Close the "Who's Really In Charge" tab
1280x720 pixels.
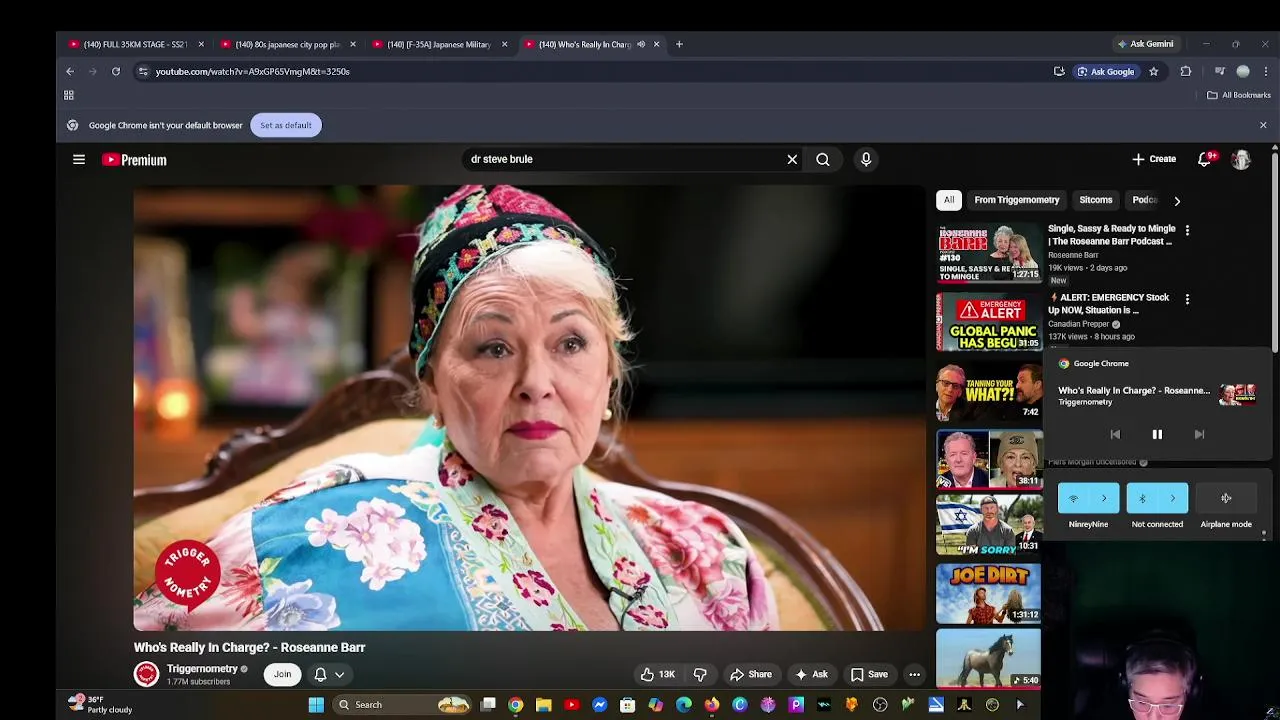pos(656,44)
